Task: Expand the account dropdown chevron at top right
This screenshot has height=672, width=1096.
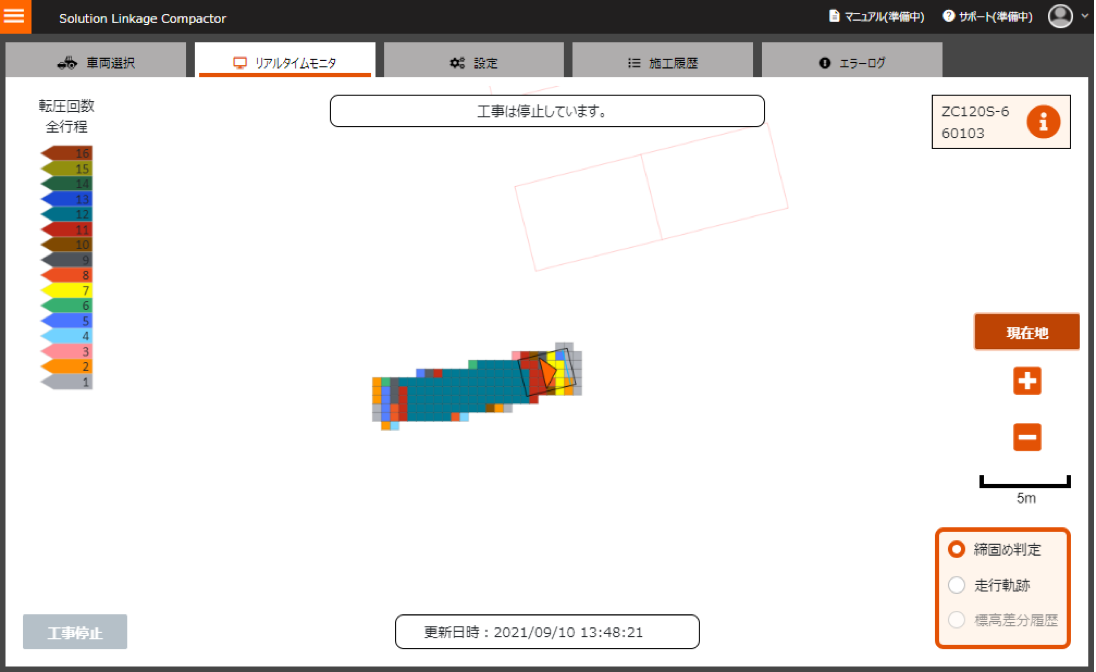Action: pos(1085,16)
